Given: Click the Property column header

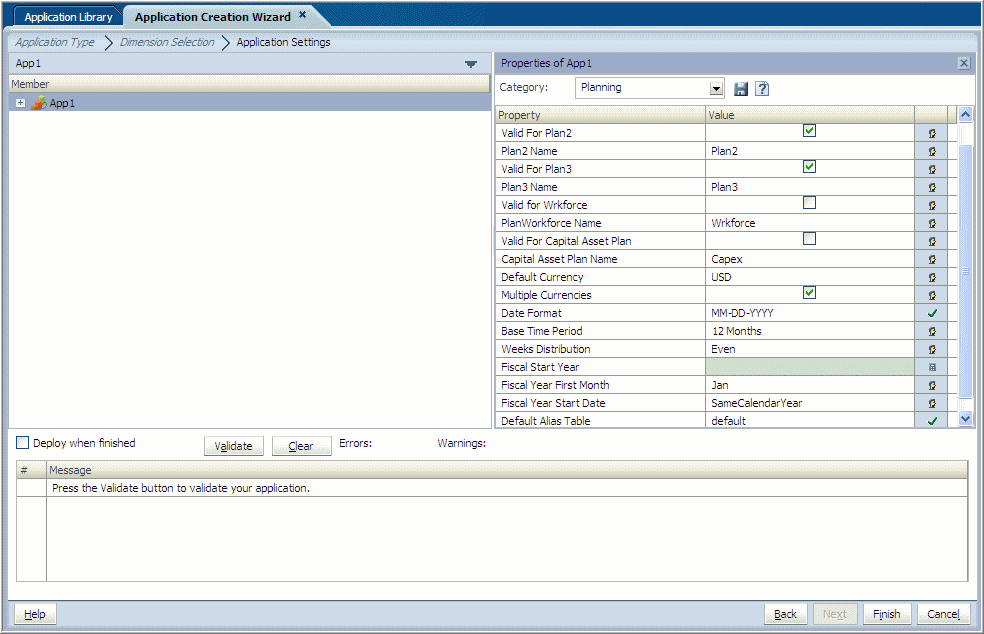Looking at the screenshot, I should pyautogui.click(x=600, y=115).
